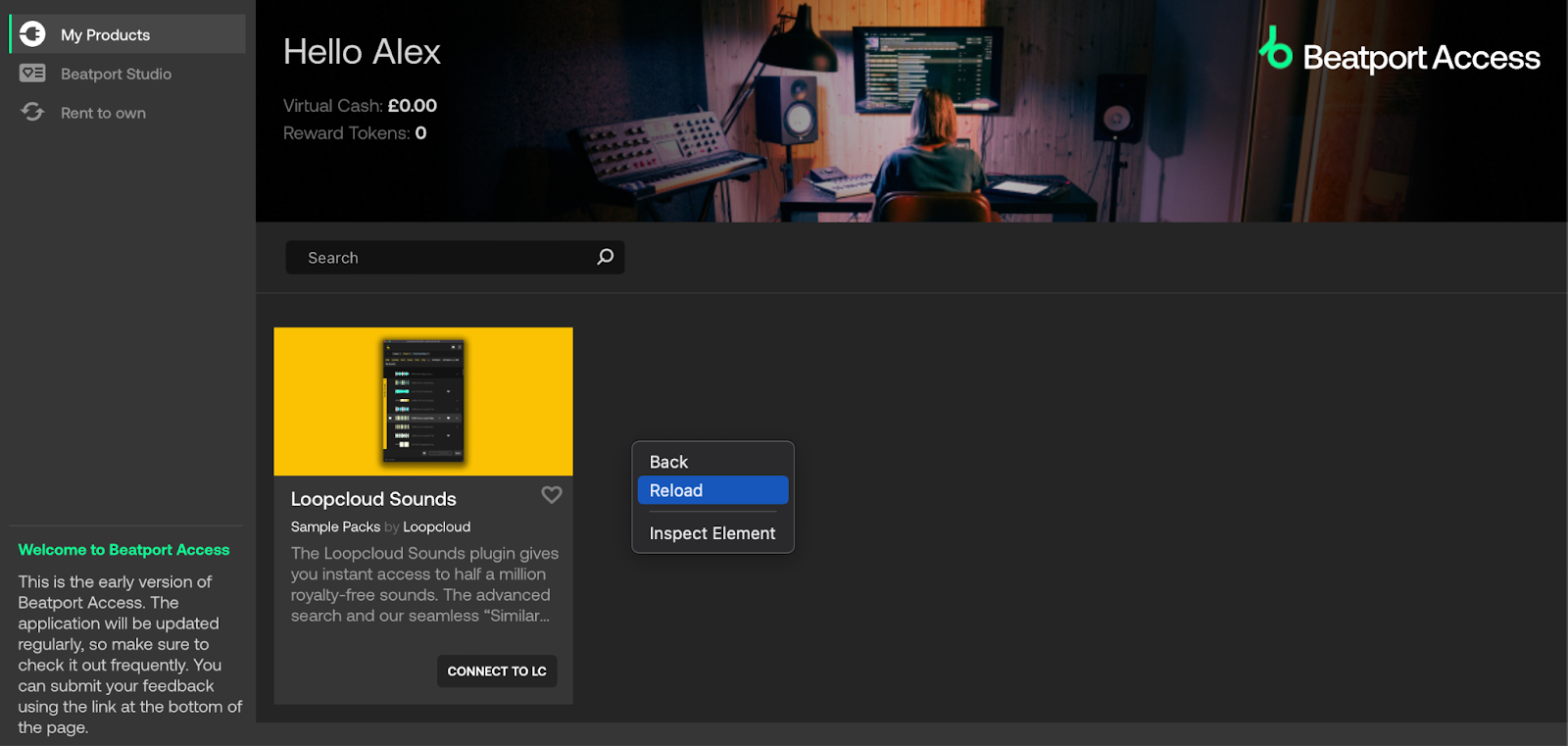Click the Beatport Studio sidebar icon

32,74
